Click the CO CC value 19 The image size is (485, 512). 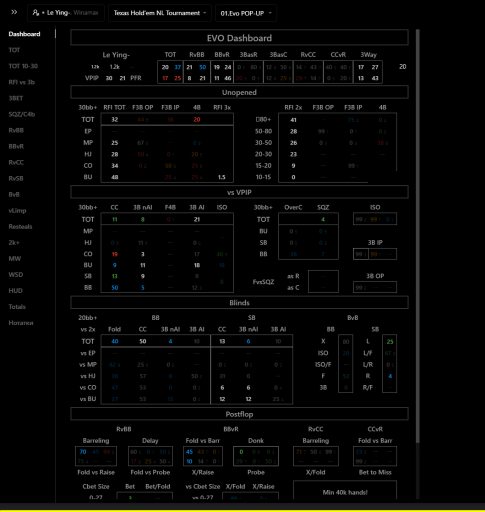tap(115, 254)
